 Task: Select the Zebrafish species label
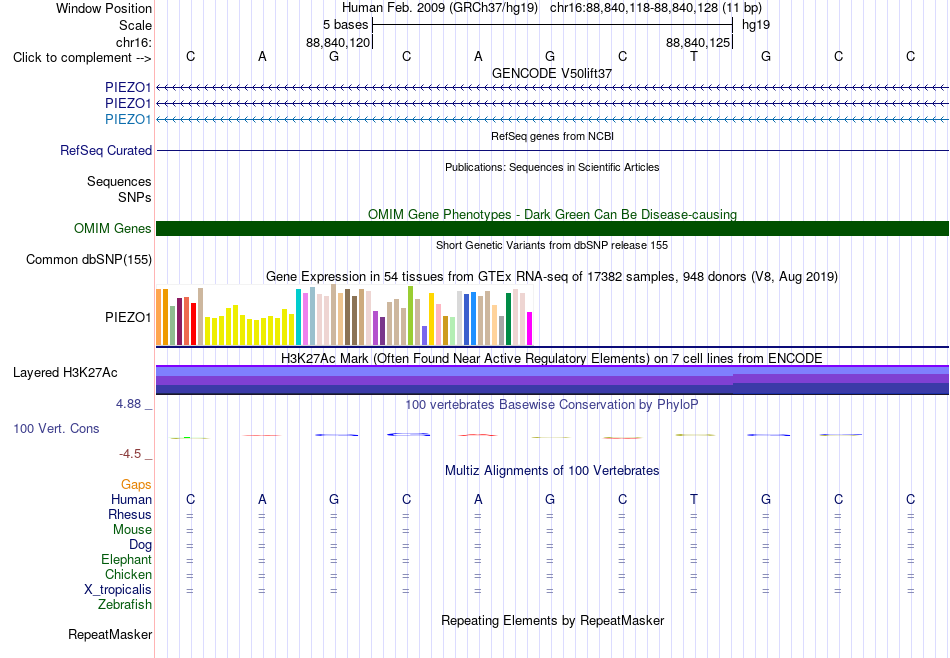(x=125, y=605)
